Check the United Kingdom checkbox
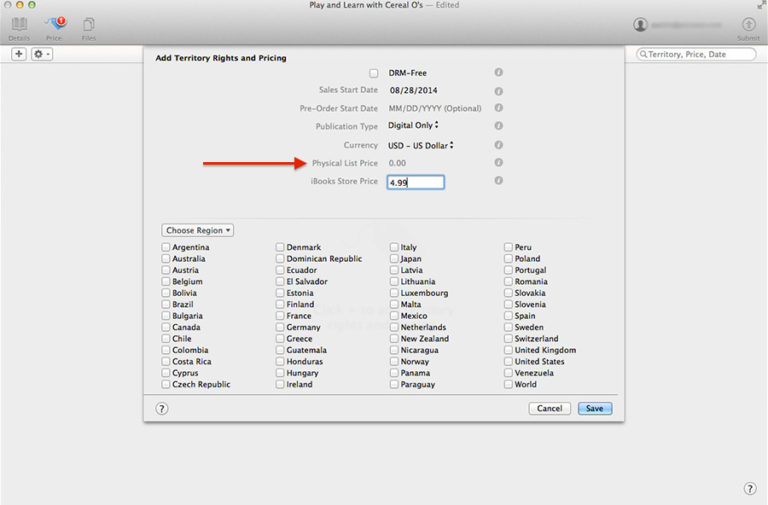 point(508,350)
